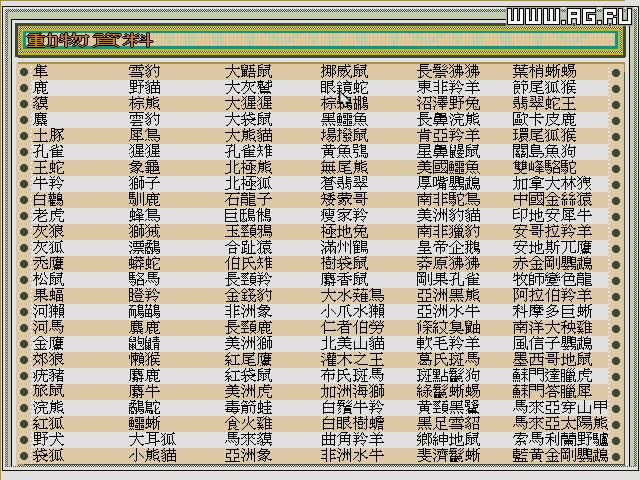Viewport: 640px width, 480px height.
Task: Choose the 曲角羚羊 entry
Action: (352, 439)
